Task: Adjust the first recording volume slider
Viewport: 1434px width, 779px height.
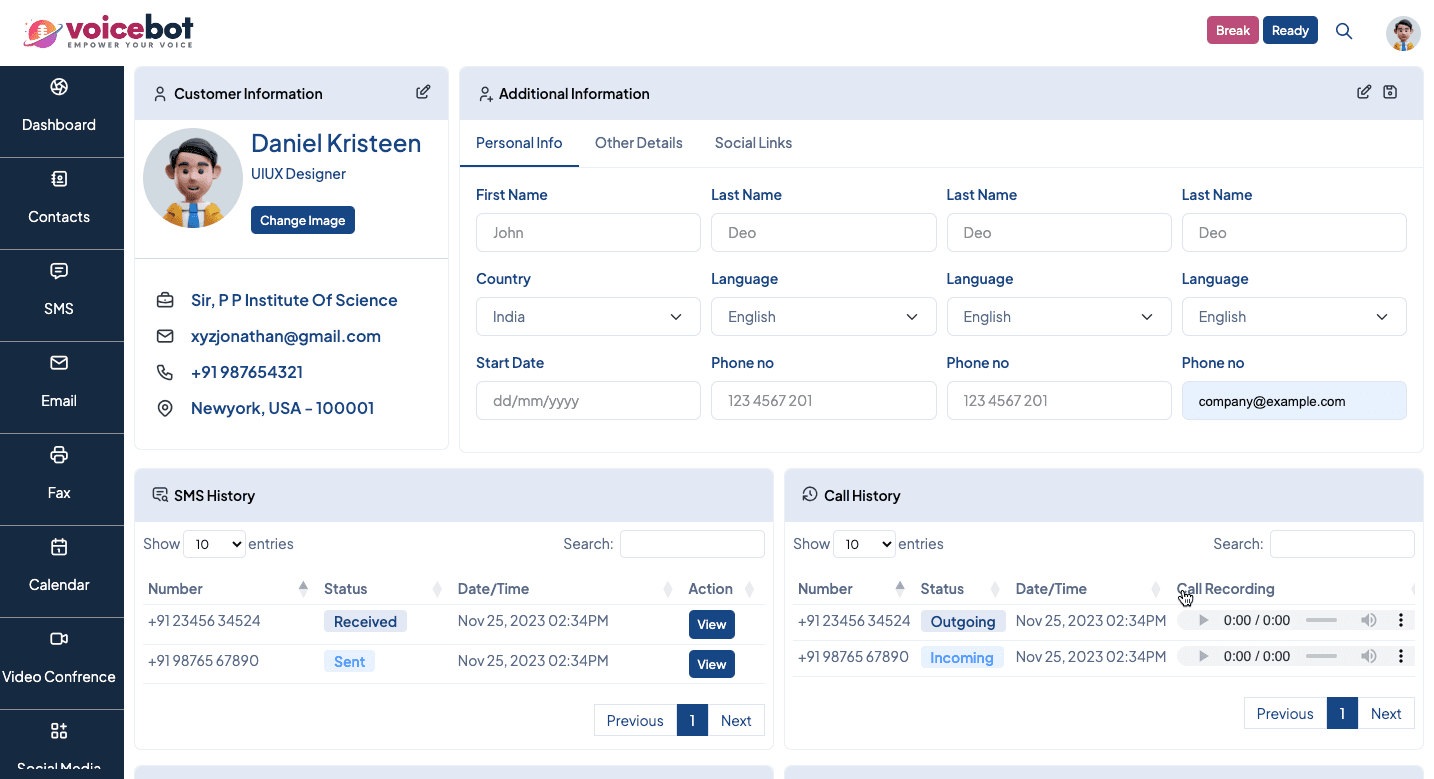Action: point(1321,620)
